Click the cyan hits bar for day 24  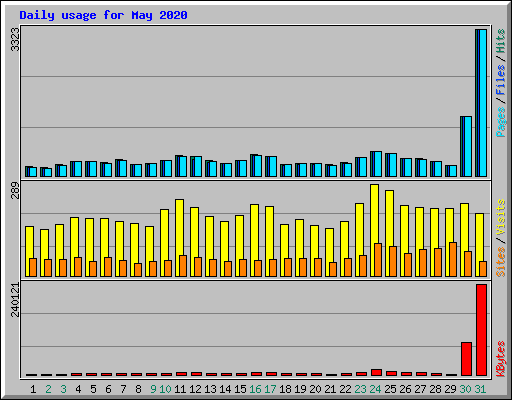(378, 164)
